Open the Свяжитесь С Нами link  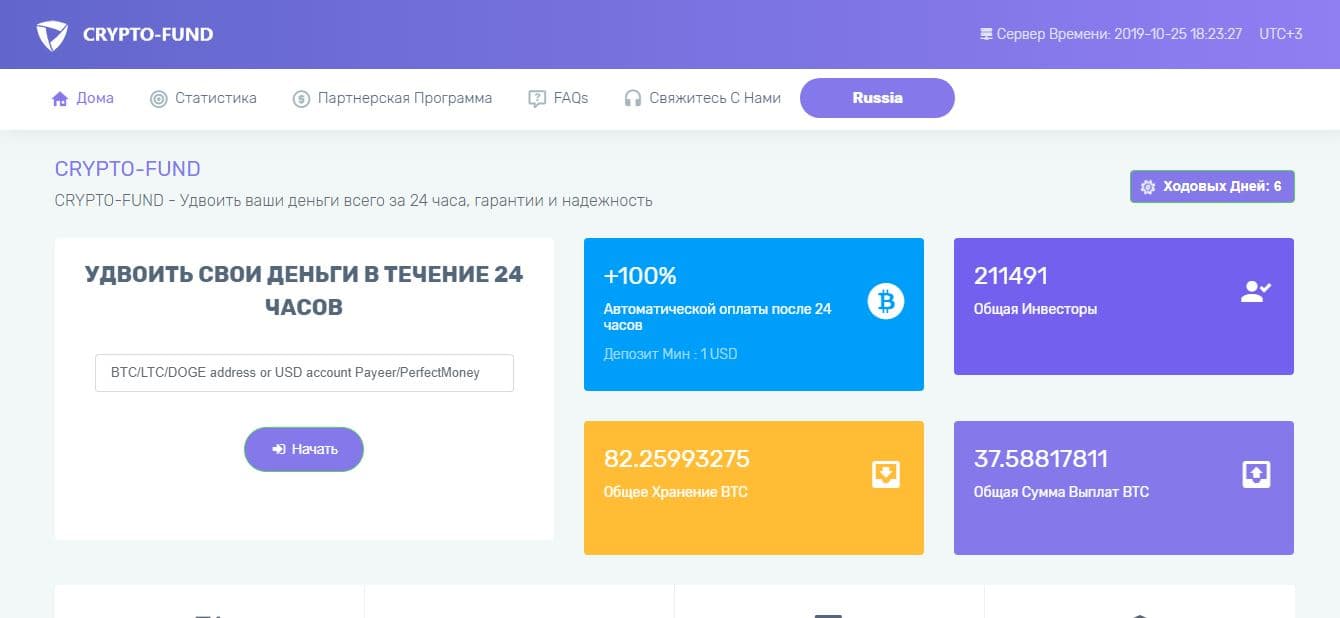715,98
